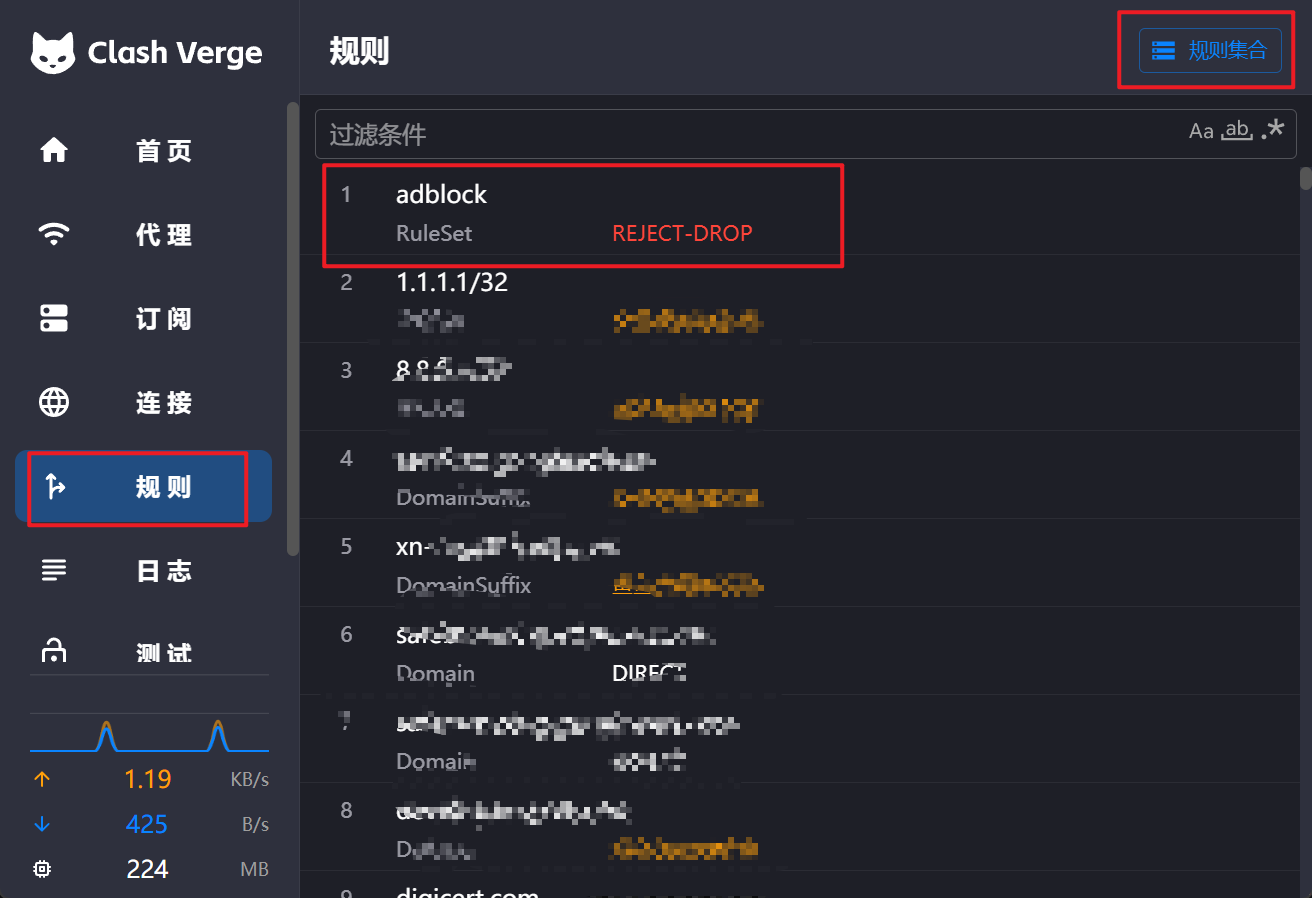Screen dimensions: 1312x898
Task: Click the subscription server icon in sidebar
Action: (x=54, y=319)
